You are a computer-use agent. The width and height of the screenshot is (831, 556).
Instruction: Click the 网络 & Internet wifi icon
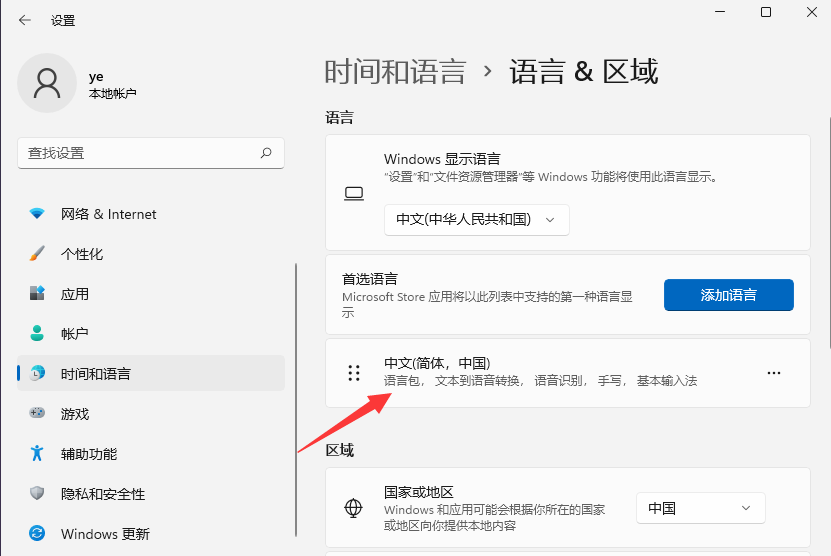click(37, 214)
